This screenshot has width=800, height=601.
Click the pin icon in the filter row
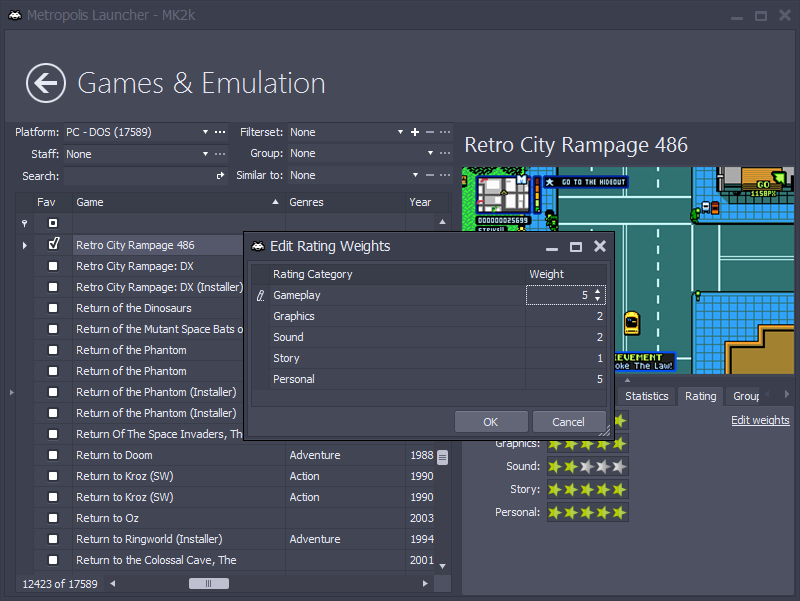pos(24,223)
